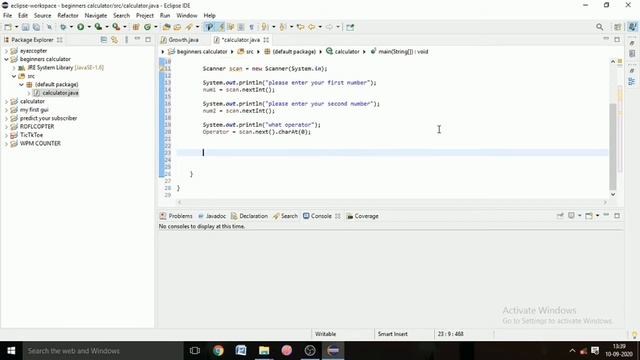Switch to the Problems tab

pyautogui.click(x=176, y=216)
